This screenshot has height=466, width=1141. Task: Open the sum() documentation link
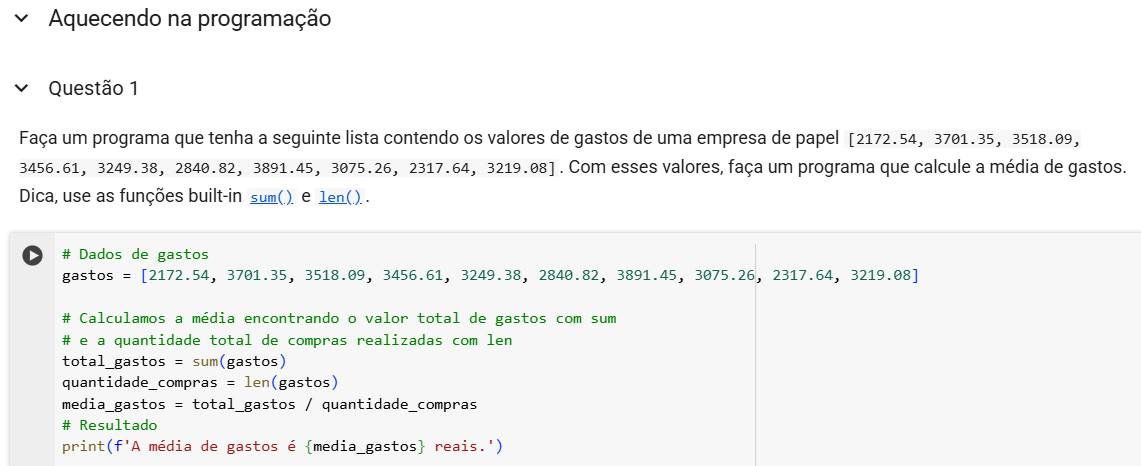(271, 197)
